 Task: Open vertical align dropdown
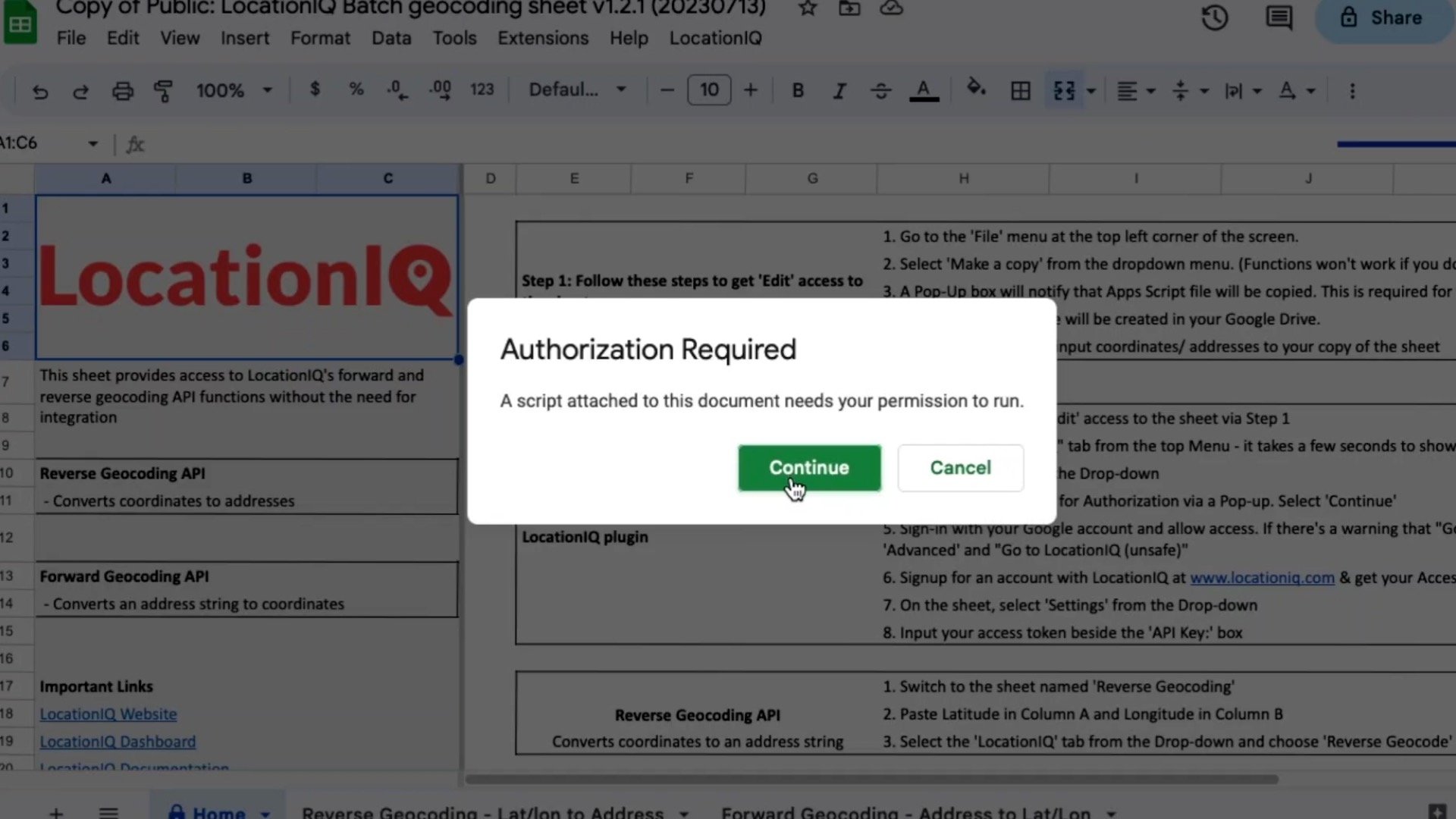click(1190, 91)
